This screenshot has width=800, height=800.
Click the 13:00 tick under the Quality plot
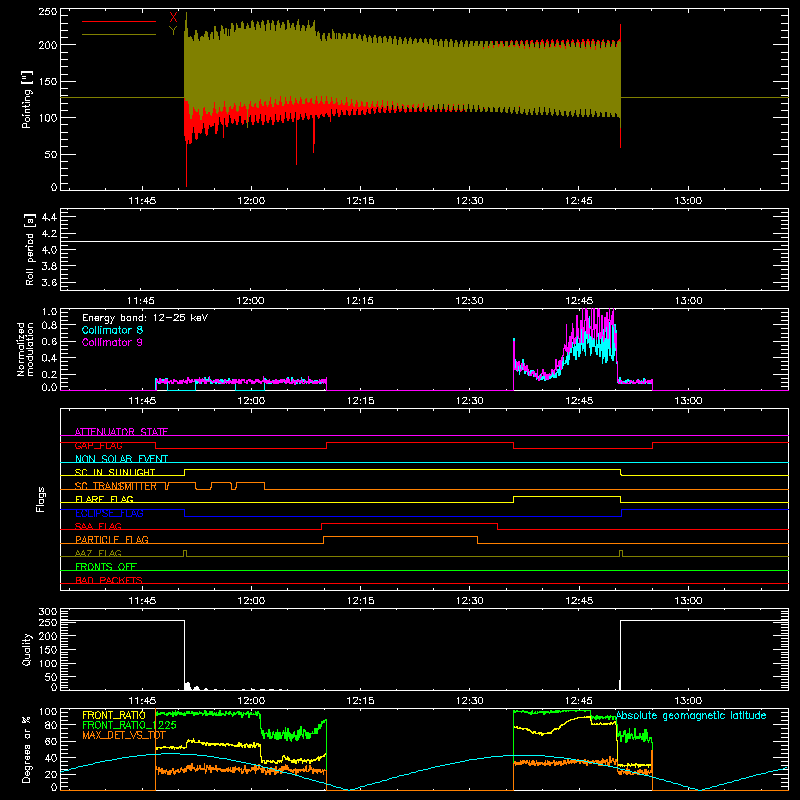(x=688, y=701)
